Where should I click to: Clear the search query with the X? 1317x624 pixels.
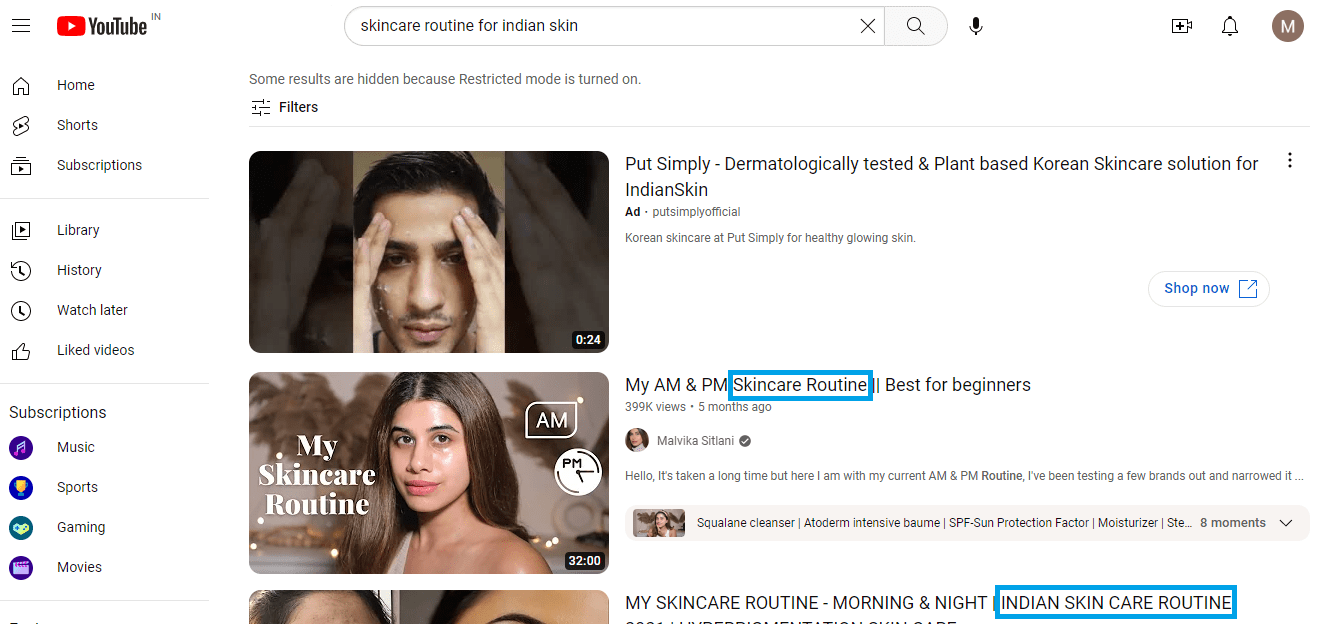pos(867,25)
